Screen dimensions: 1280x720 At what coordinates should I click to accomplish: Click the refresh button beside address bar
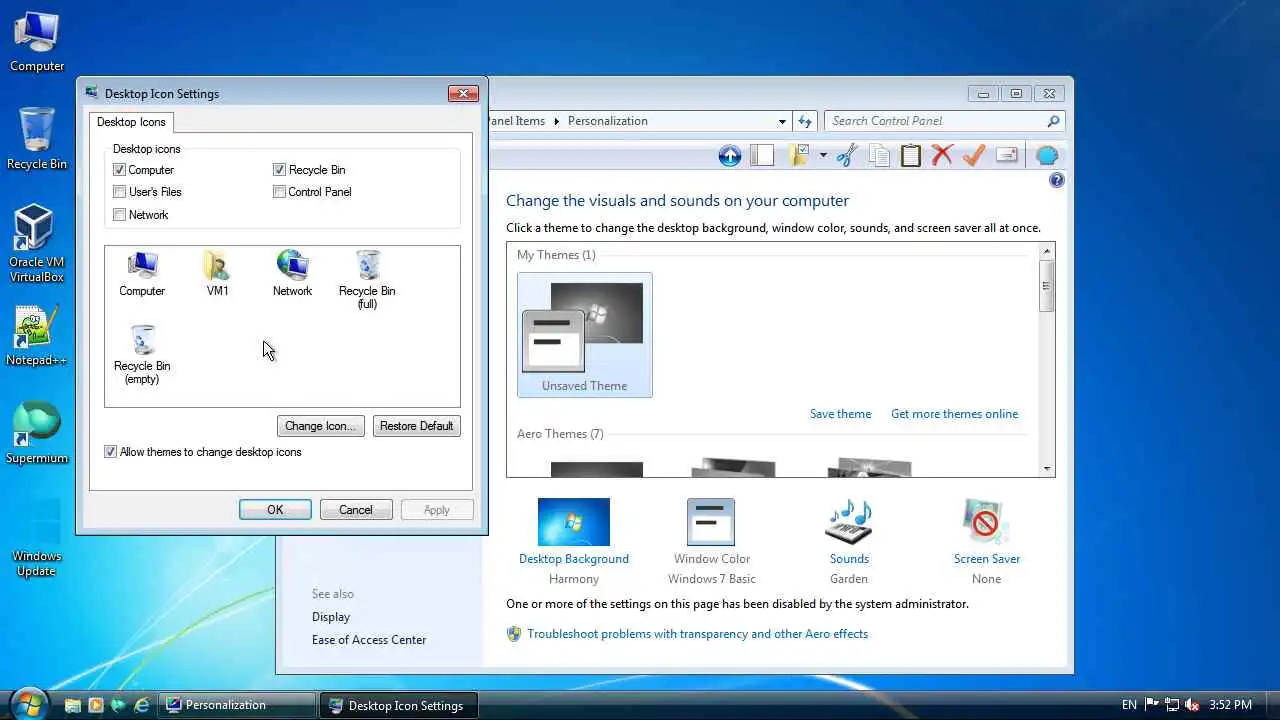click(x=805, y=121)
